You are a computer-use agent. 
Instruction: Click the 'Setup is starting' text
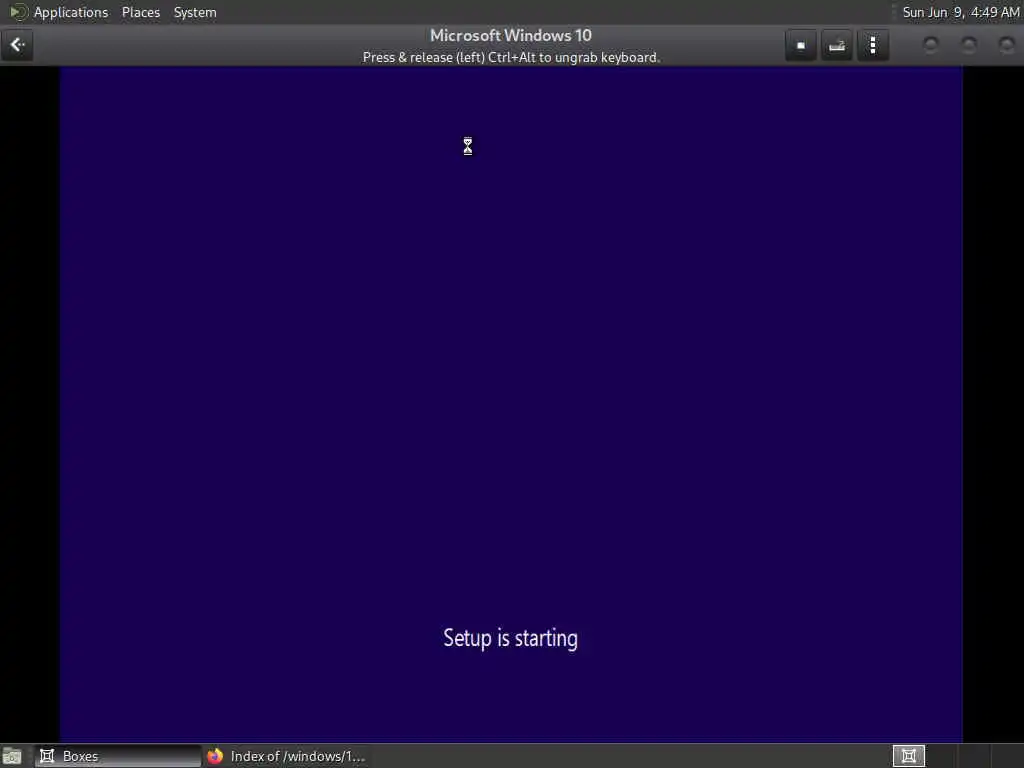coord(511,638)
